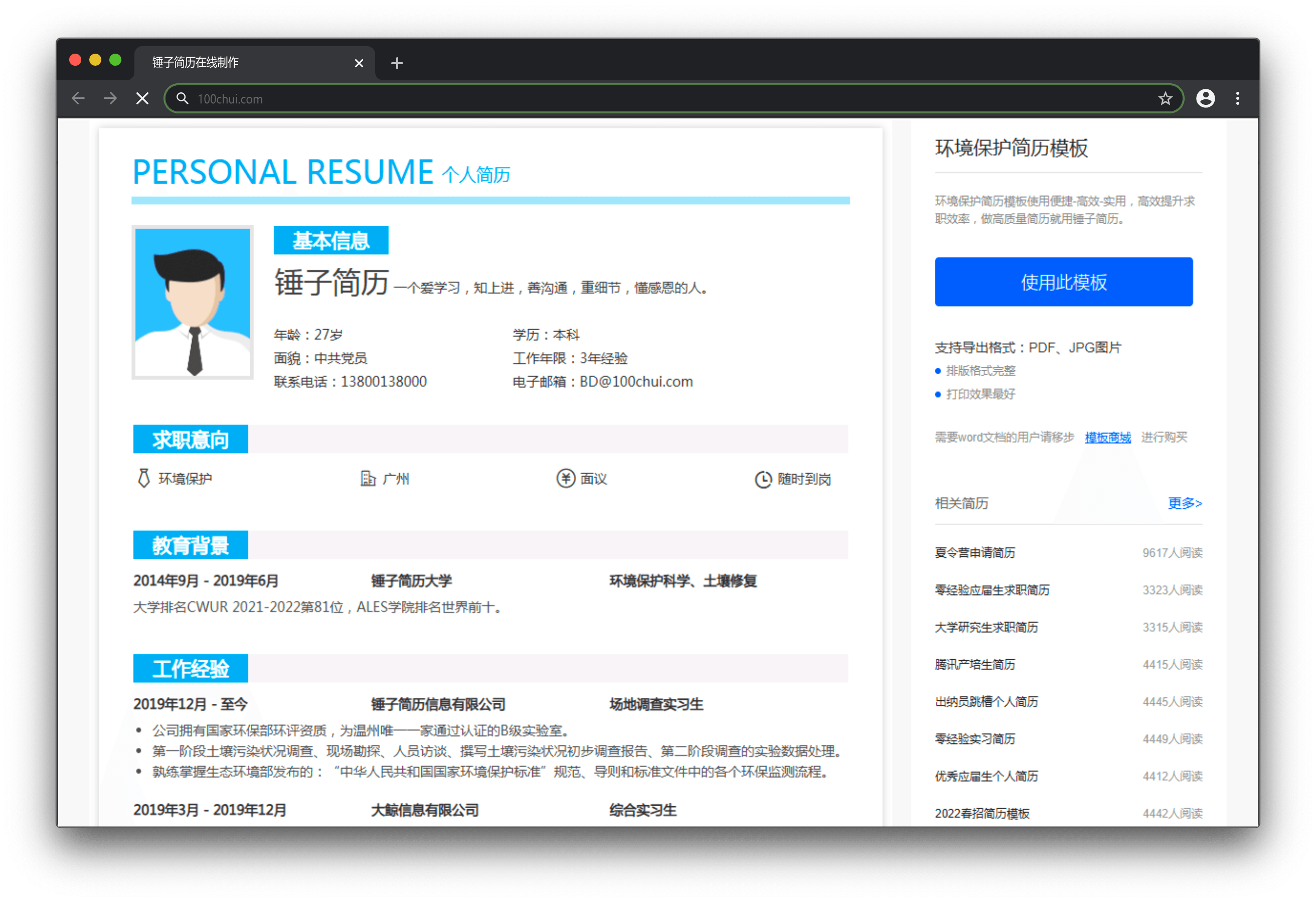
Task: Click the 基本信息 section header
Action: click(x=331, y=240)
